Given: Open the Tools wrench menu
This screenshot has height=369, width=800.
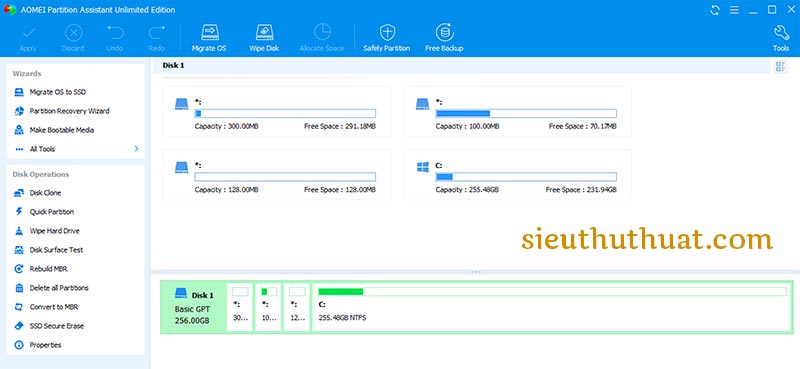Looking at the screenshot, I should pyautogui.click(x=781, y=38).
